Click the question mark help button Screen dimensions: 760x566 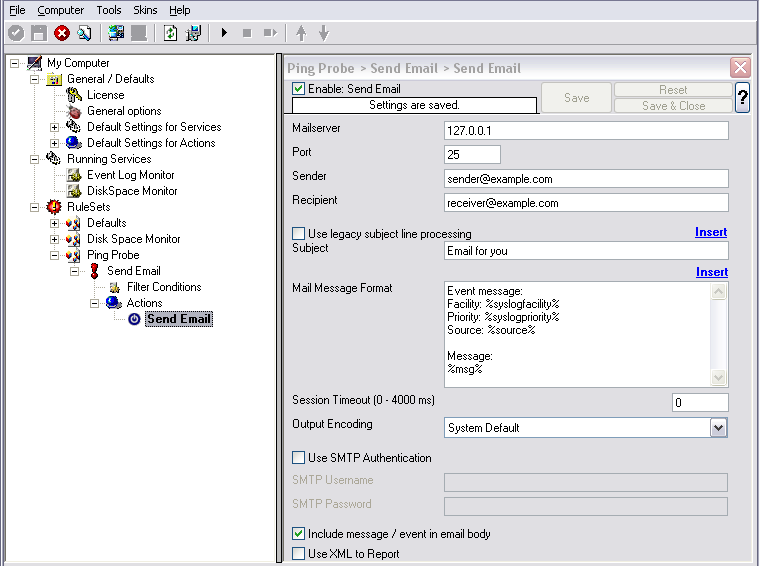click(742, 98)
